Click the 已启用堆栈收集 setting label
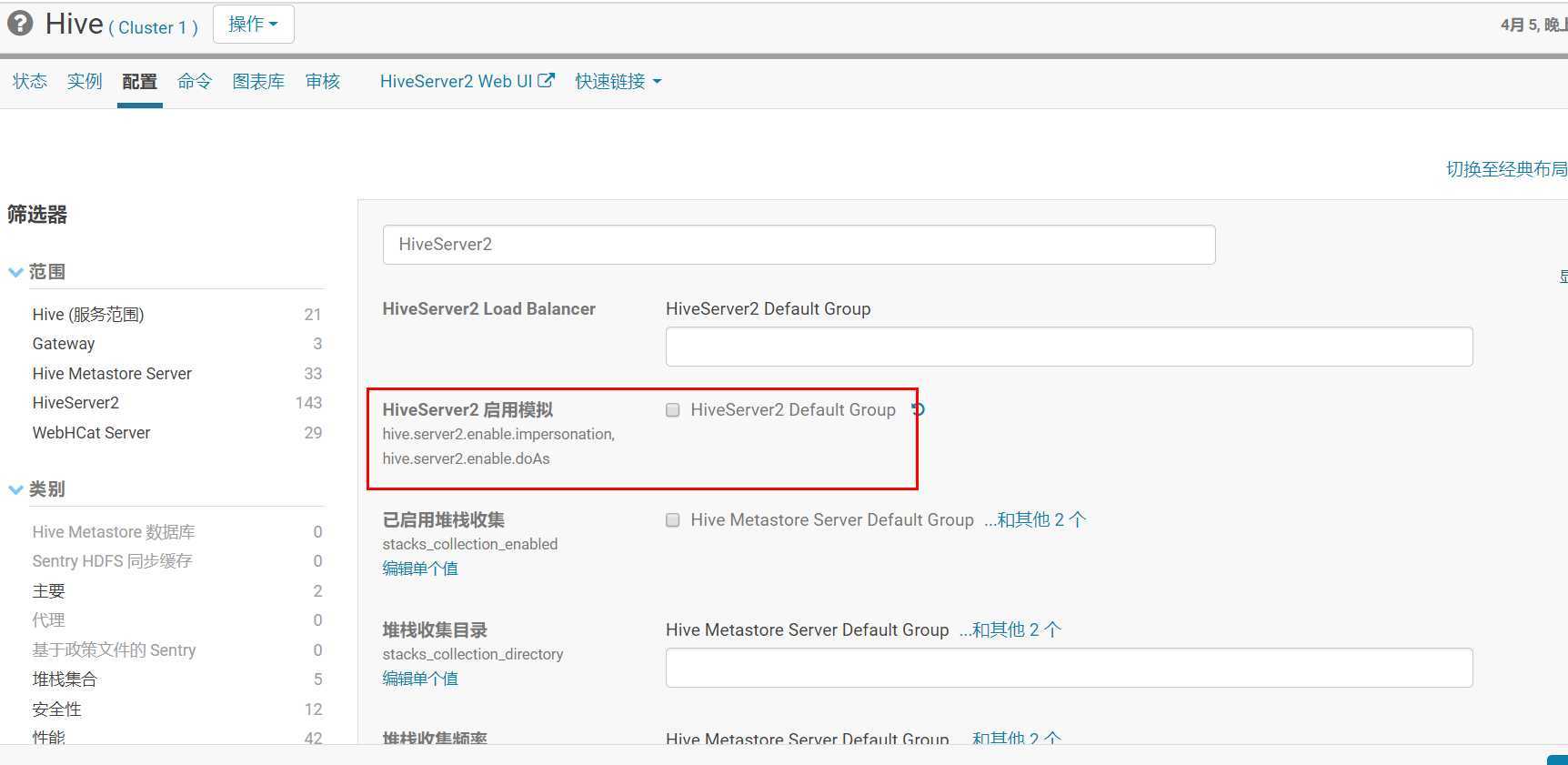This screenshot has height=765, width=1568. [444, 520]
